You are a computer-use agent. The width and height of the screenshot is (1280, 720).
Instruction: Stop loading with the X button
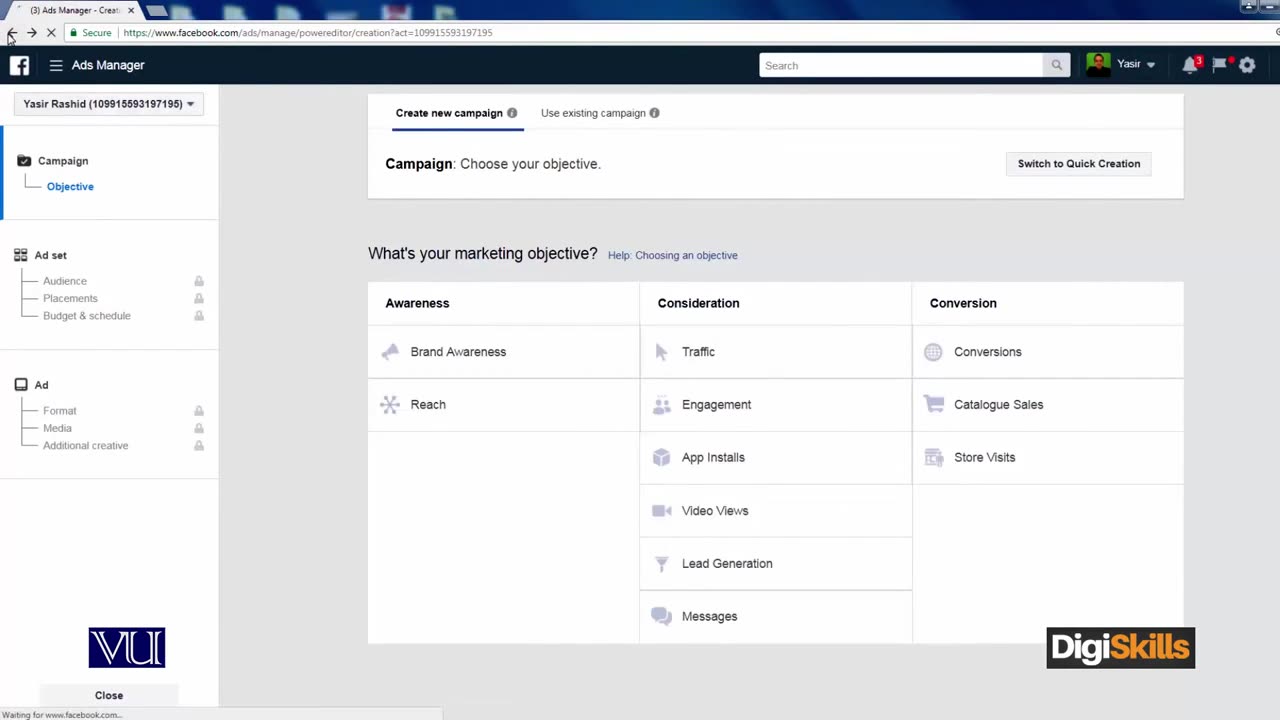tap(51, 33)
